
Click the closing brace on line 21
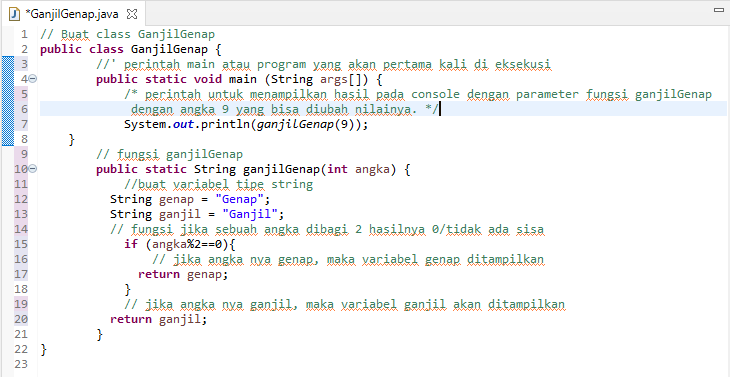point(100,334)
